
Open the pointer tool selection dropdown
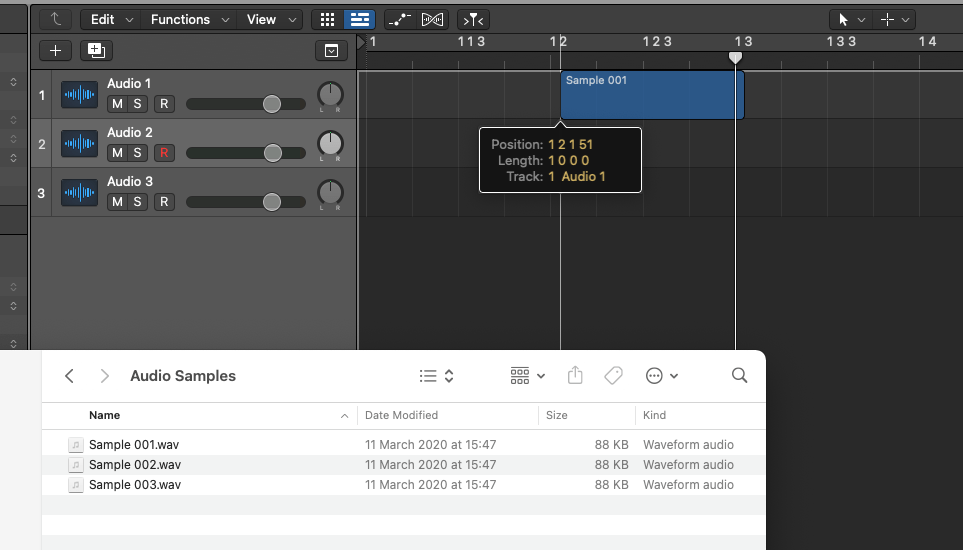tap(849, 19)
